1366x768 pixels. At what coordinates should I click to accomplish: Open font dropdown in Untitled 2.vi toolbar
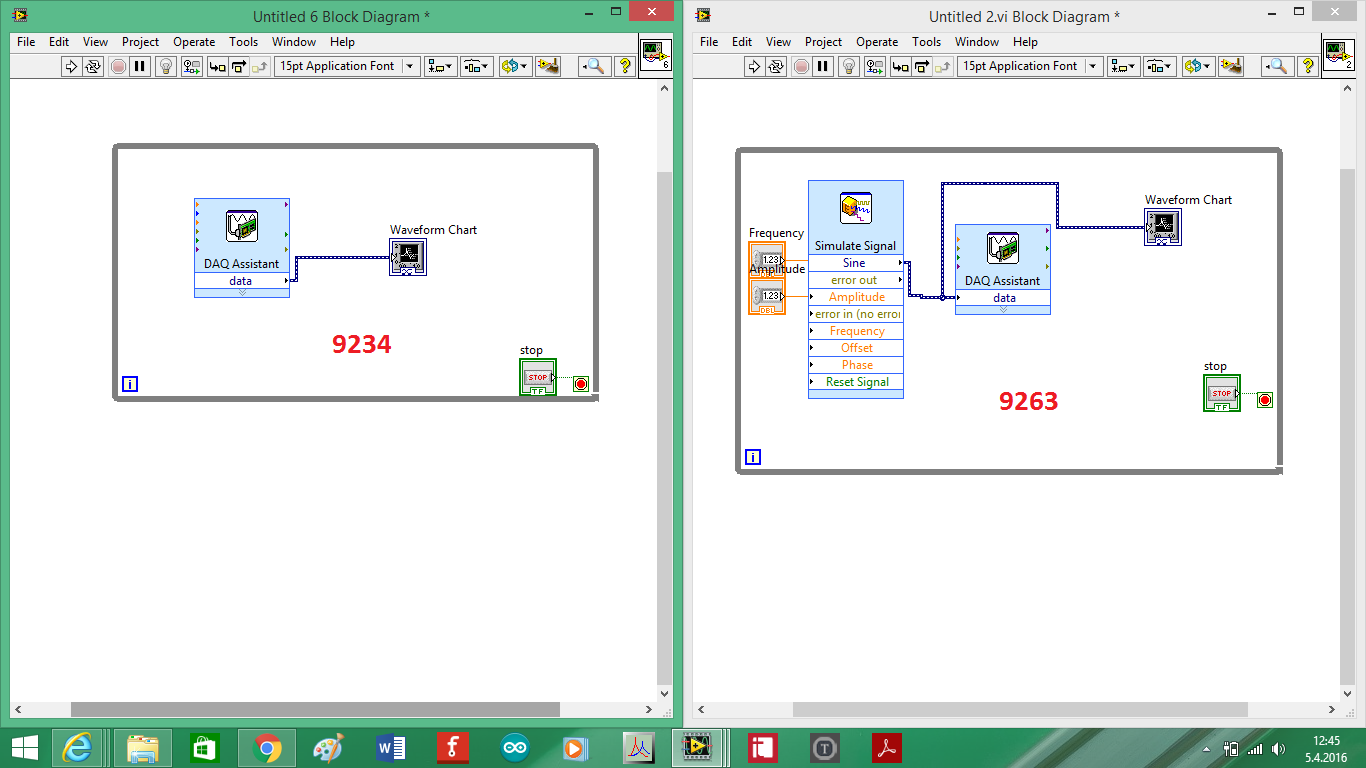click(1030, 66)
